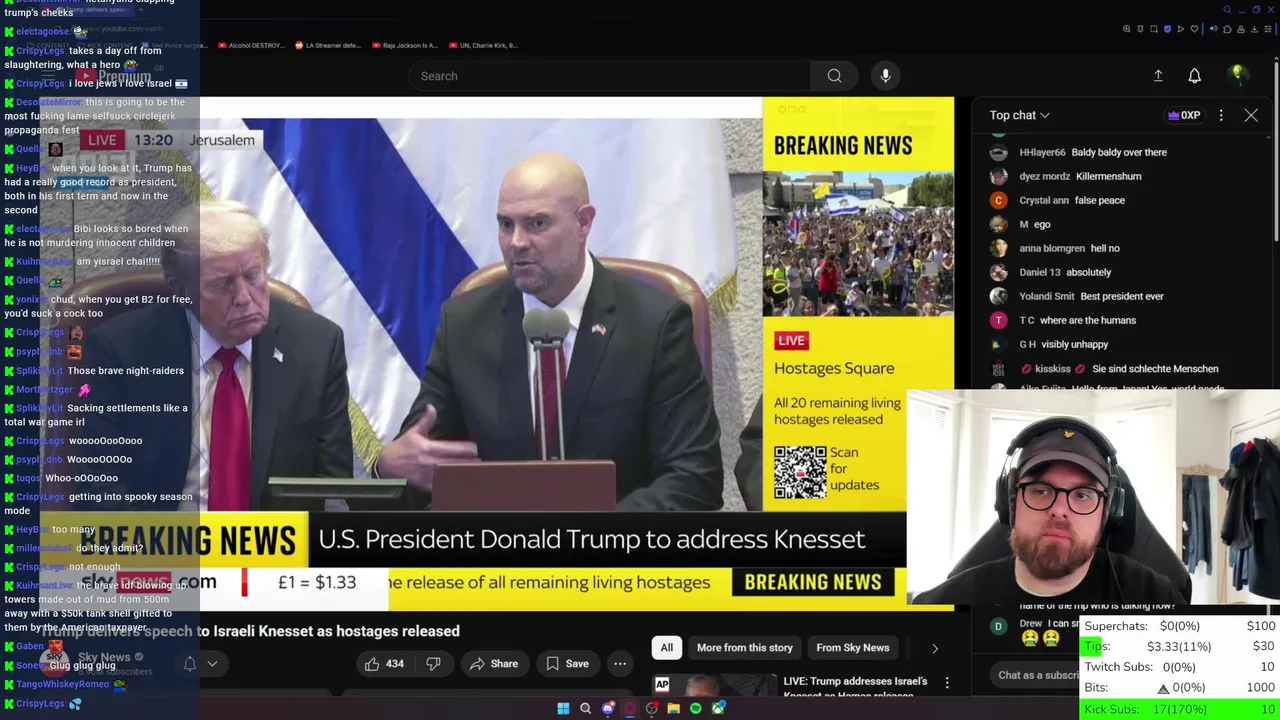Screen dimensions: 1280x720
Task: Click the subscription notification bell icon
Action: (x=190, y=664)
